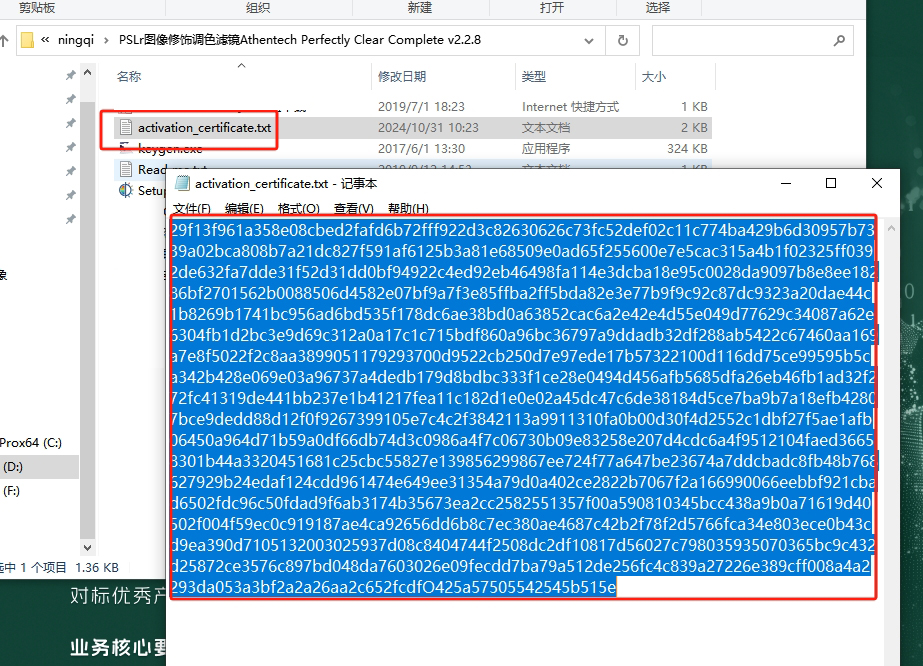Screen dimensions: 923x666
Task: Navigate up one folder level arrow
Action: pyautogui.click(x=5, y=41)
